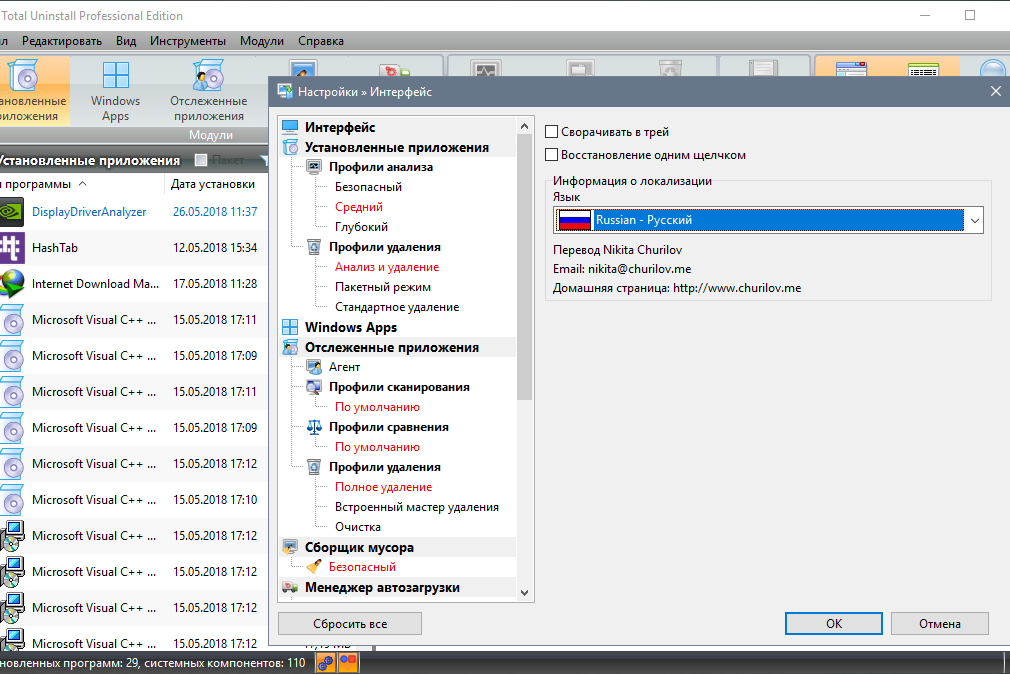This screenshot has height=674, width=1010.
Task: Select Полное удаление profile
Action: (383, 486)
